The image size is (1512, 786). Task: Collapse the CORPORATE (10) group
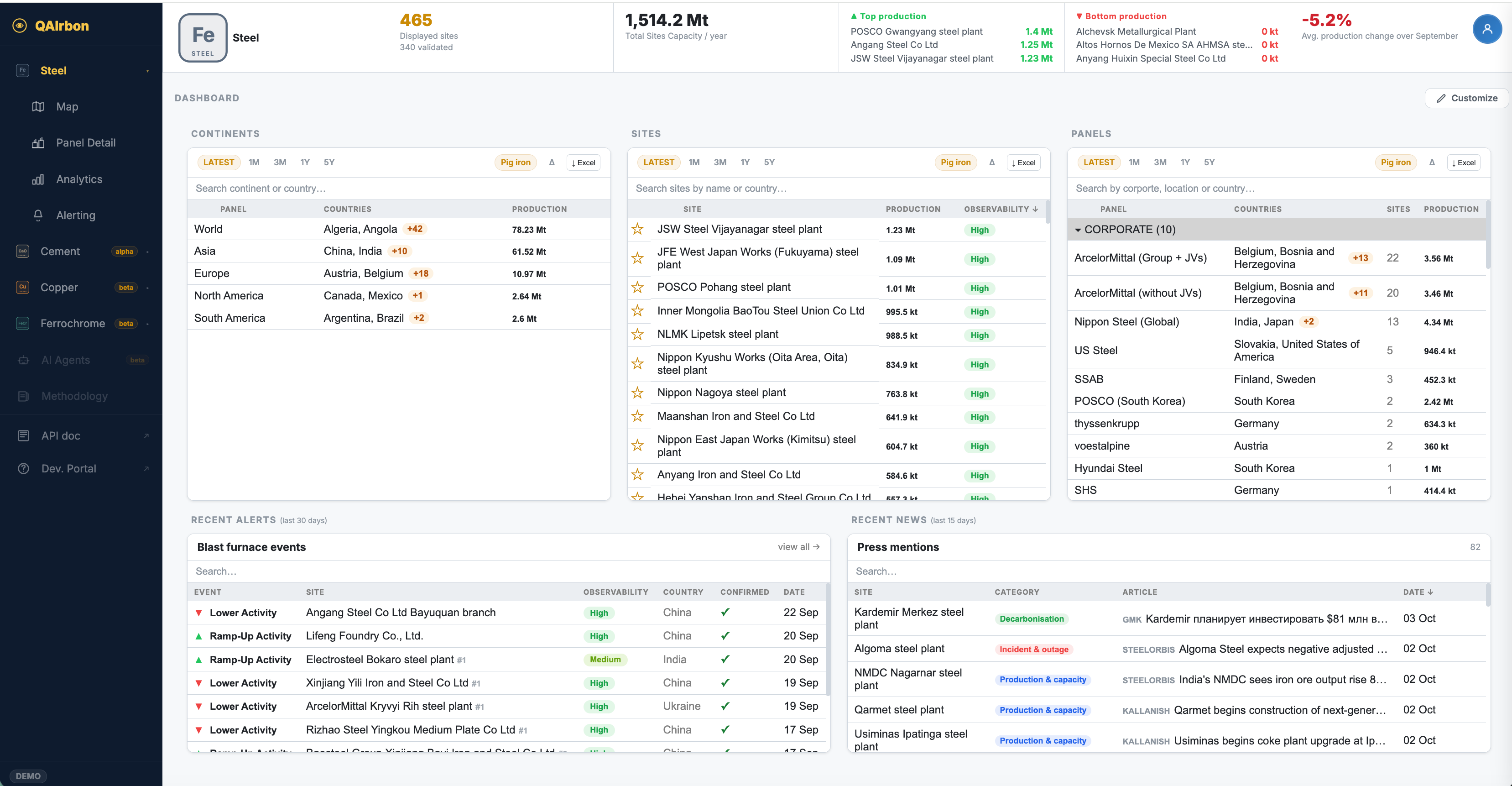pos(1078,230)
